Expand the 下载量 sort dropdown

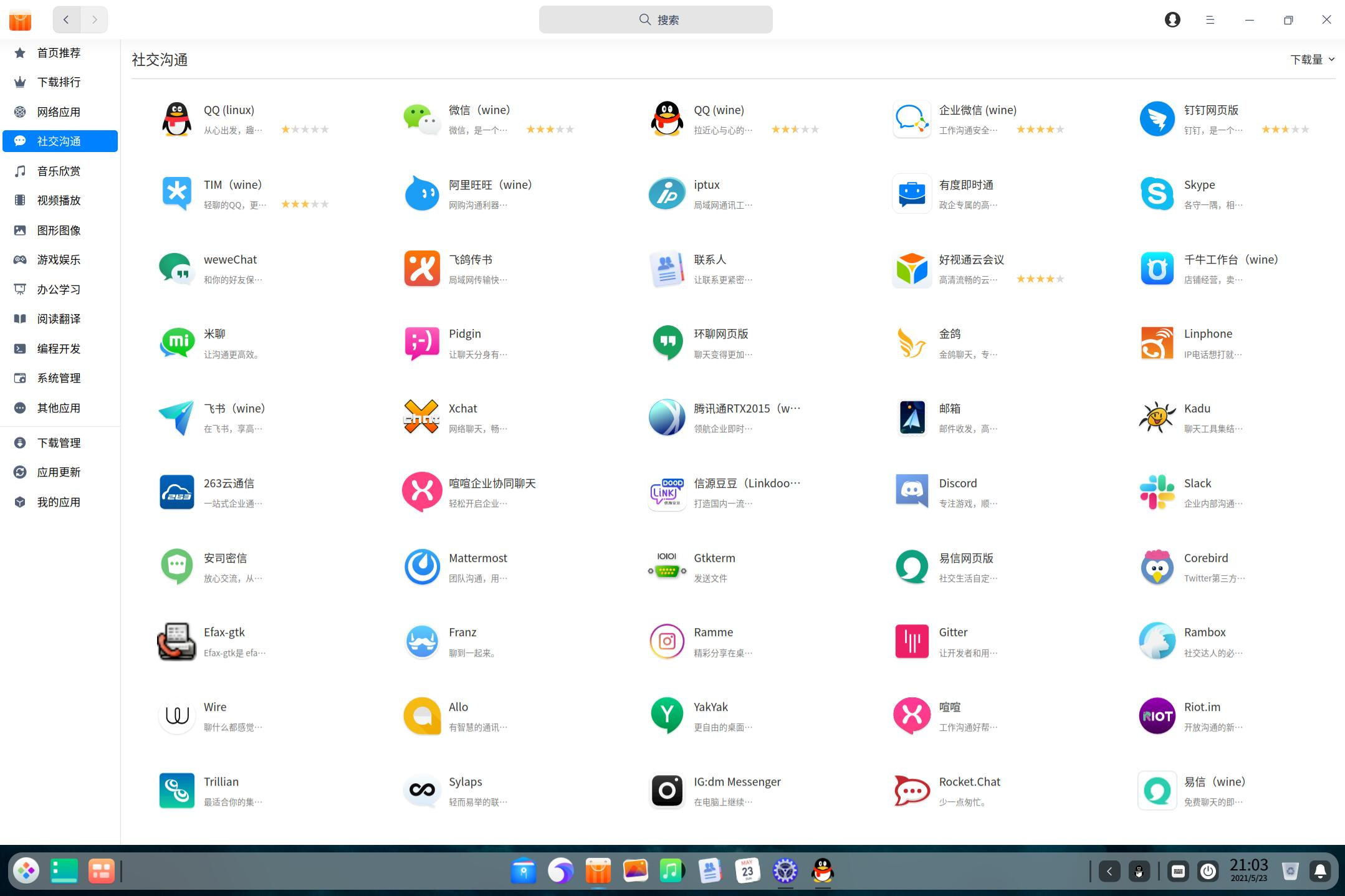tap(1312, 59)
